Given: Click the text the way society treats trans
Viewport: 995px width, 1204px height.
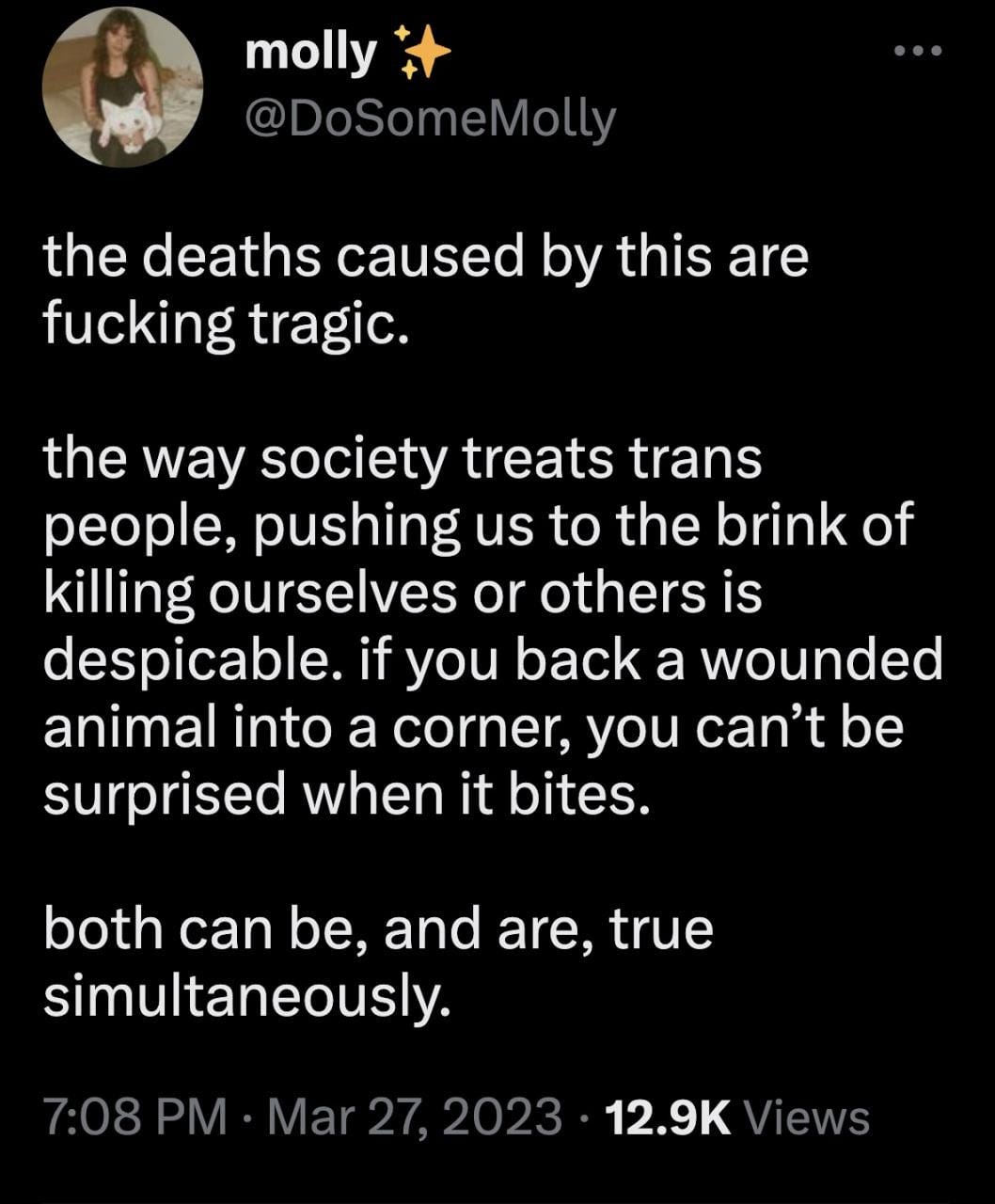Looking at the screenshot, I should (x=402, y=465).
